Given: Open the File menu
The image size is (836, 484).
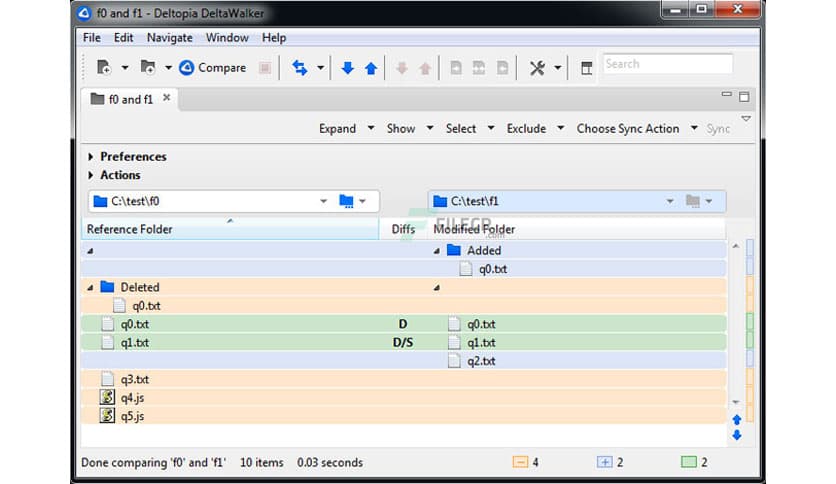Looking at the screenshot, I should tap(91, 38).
